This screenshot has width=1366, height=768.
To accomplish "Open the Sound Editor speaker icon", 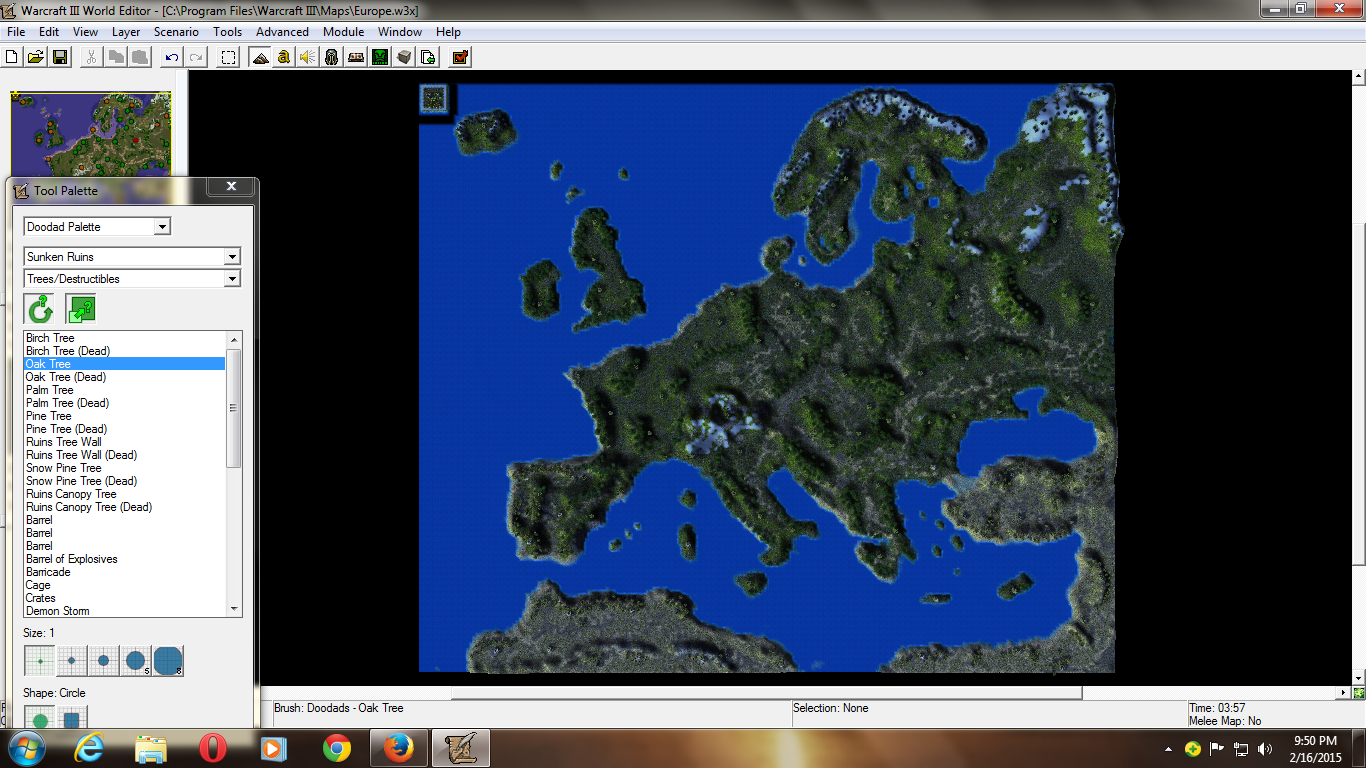I will [308, 57].
